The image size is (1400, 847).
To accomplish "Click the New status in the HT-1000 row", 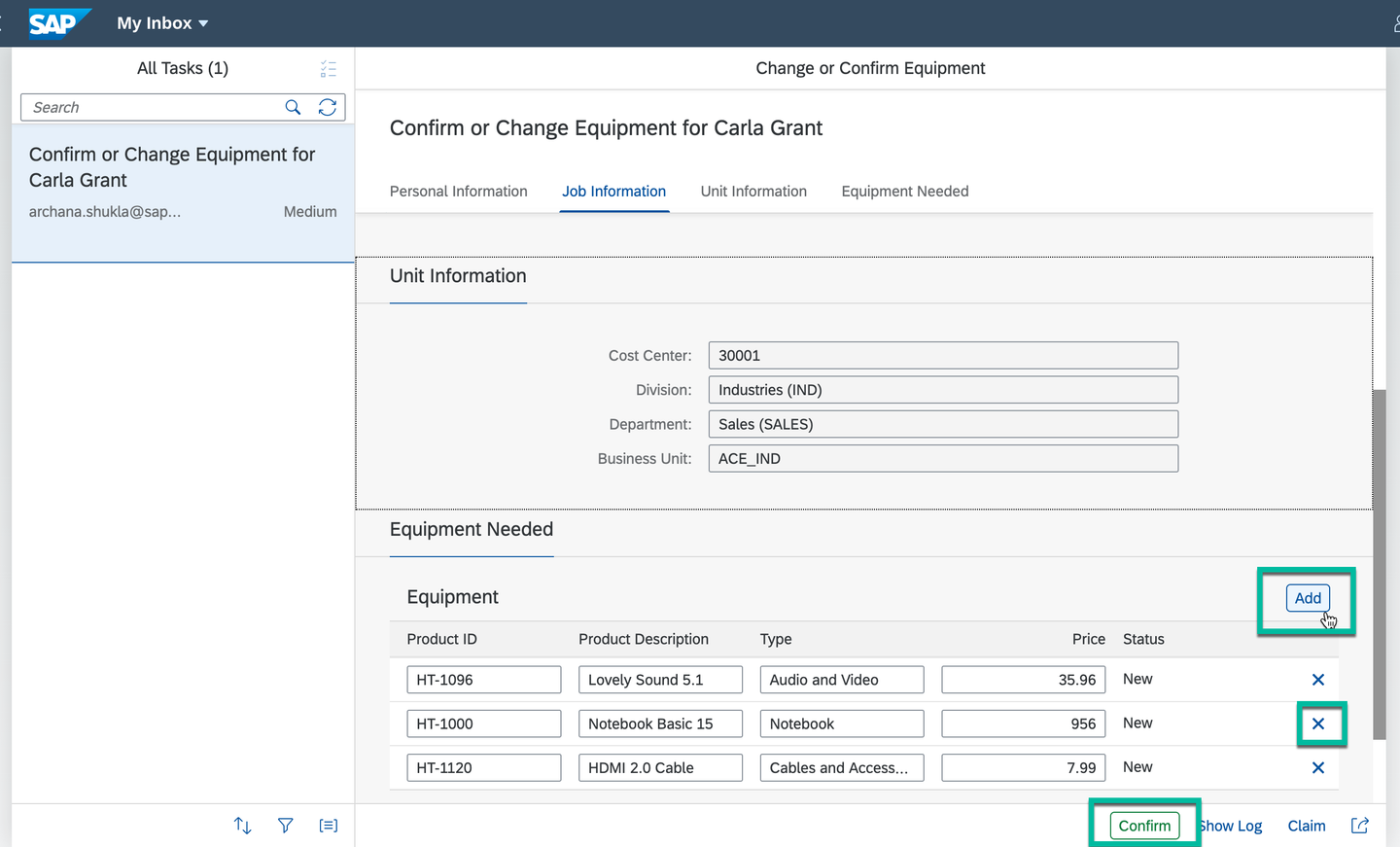I will 1137,723.
